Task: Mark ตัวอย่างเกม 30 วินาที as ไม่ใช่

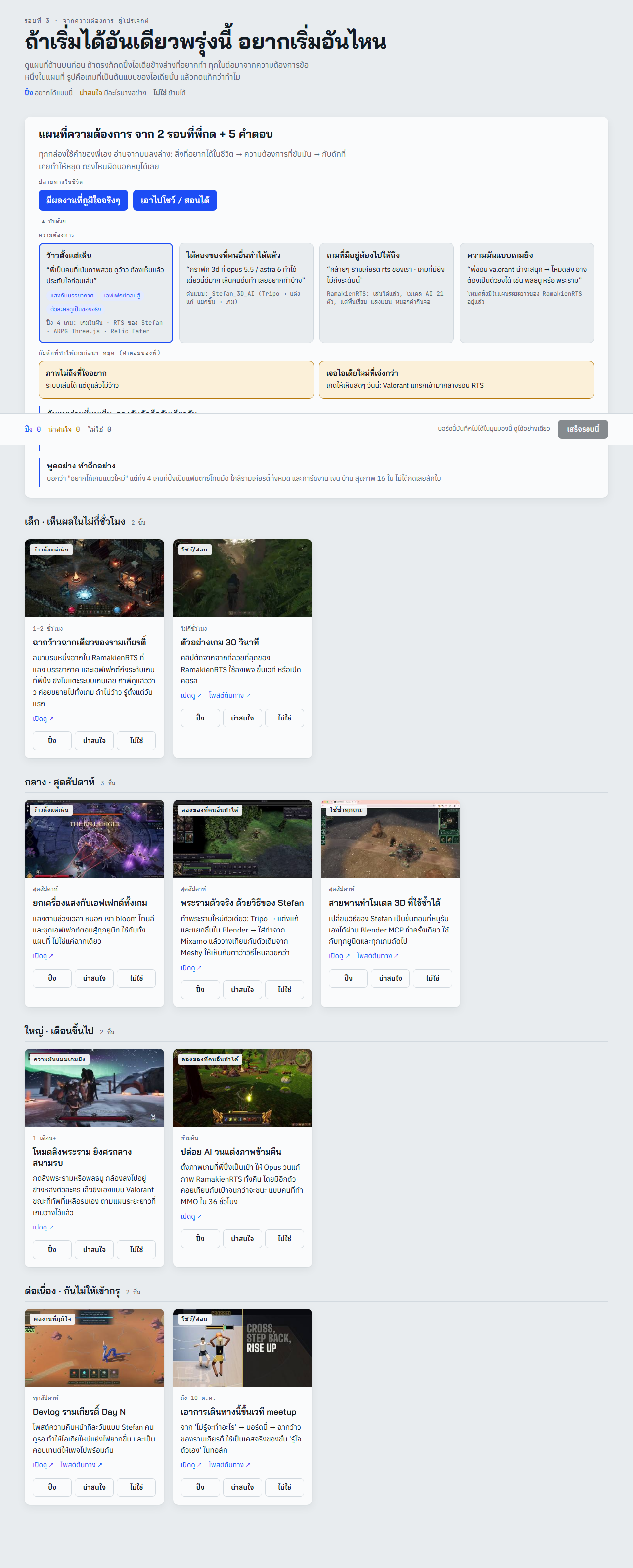Action: click(x=284, y=718)
